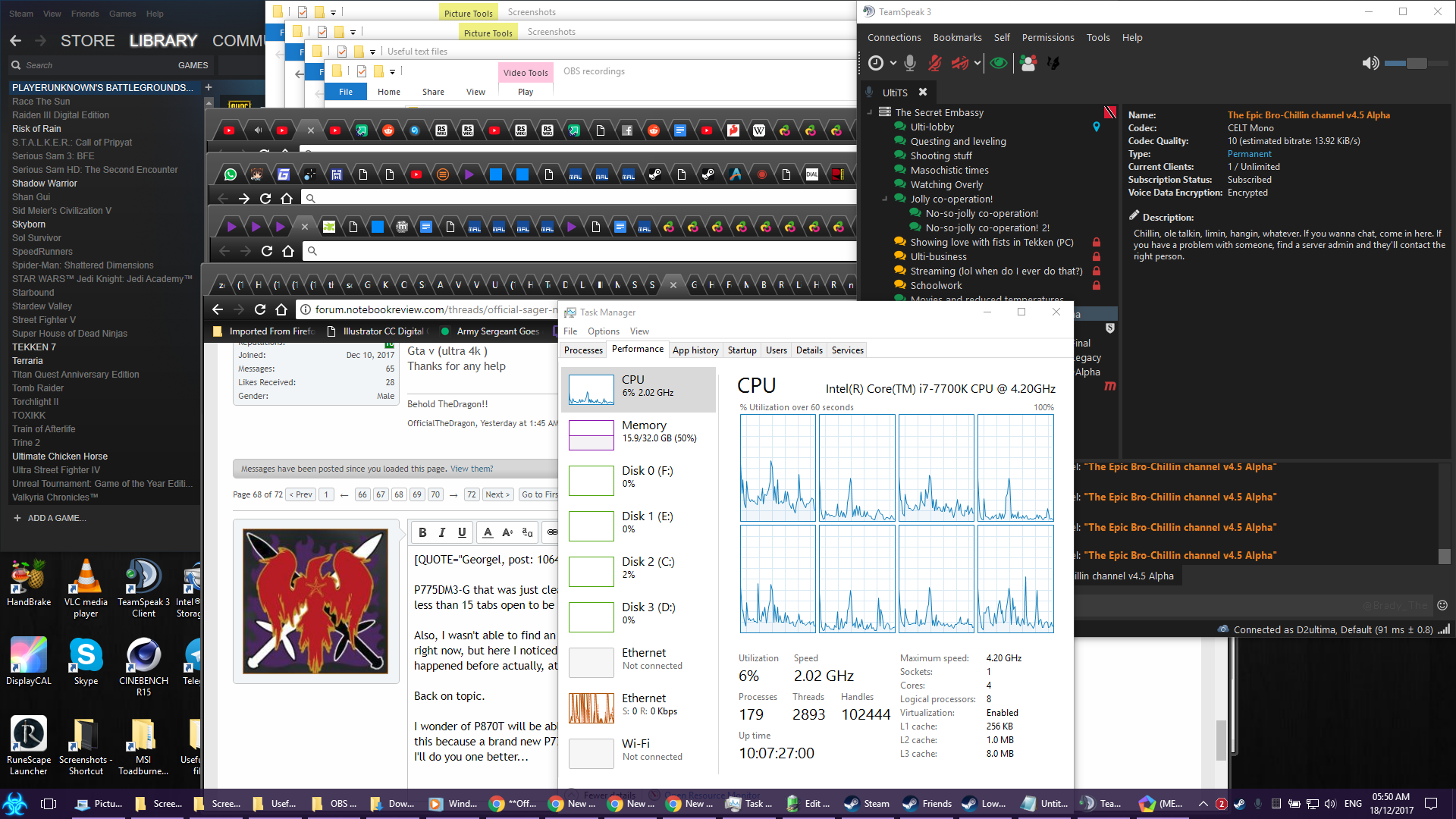Select Wi-Fi performance entry

click(x=639, y=754)
